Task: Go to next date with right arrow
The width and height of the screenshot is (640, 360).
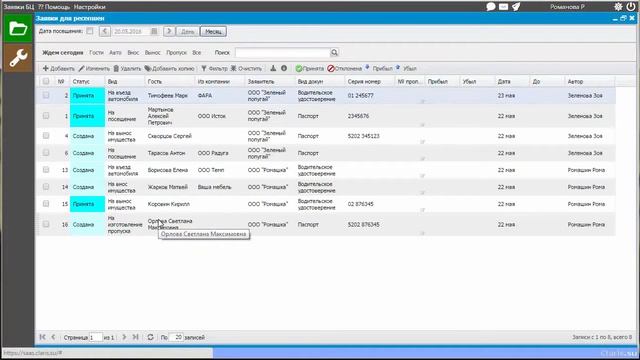Action: point(169,31)
